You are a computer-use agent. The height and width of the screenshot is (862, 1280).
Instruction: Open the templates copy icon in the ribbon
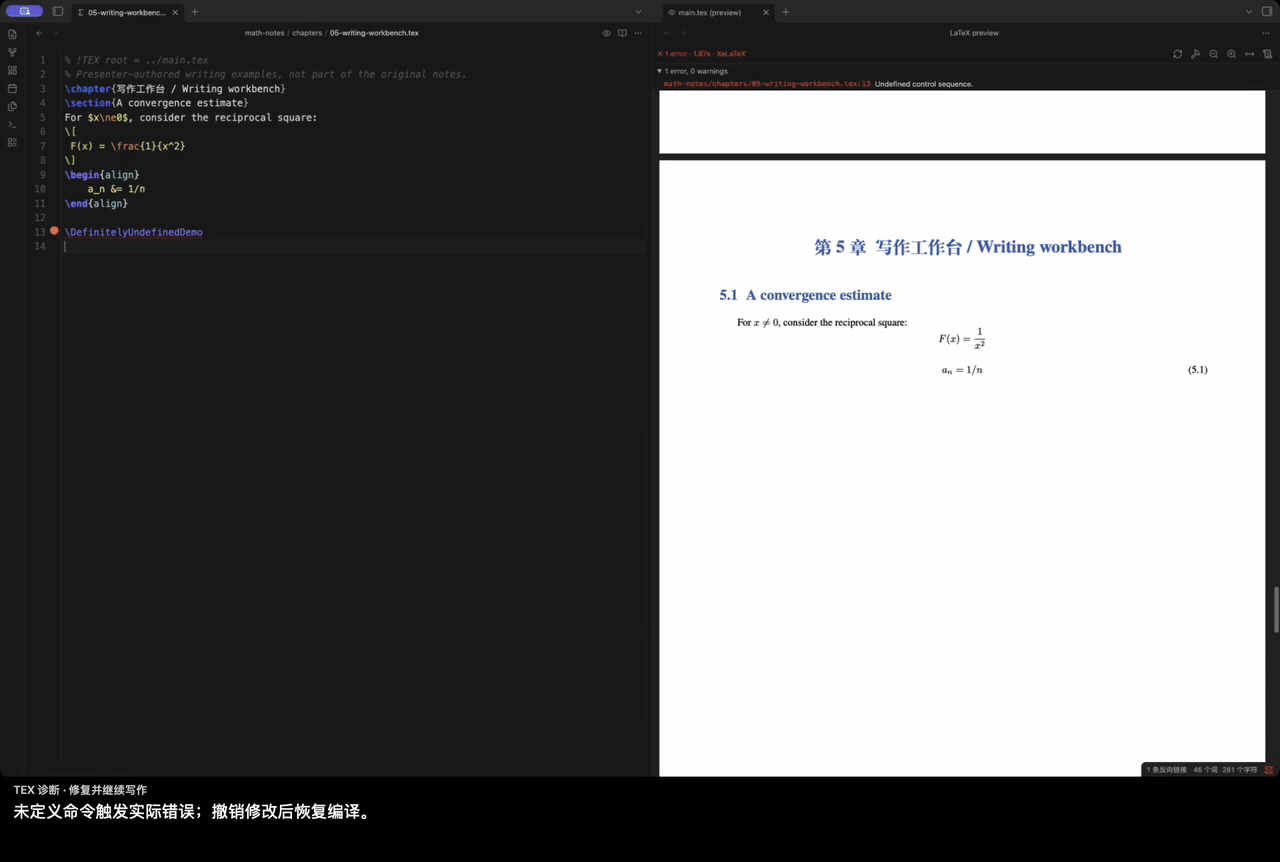12,106
